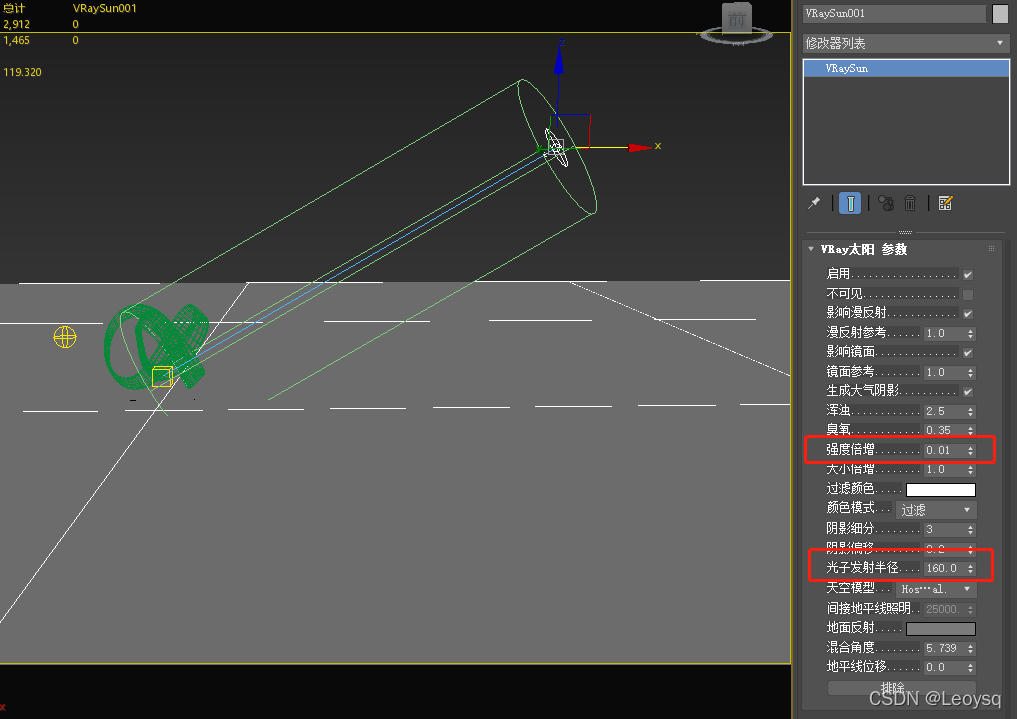Click the 阴影细分 spinner arrows
The image size is (1017, 719).
coord(971,529)
